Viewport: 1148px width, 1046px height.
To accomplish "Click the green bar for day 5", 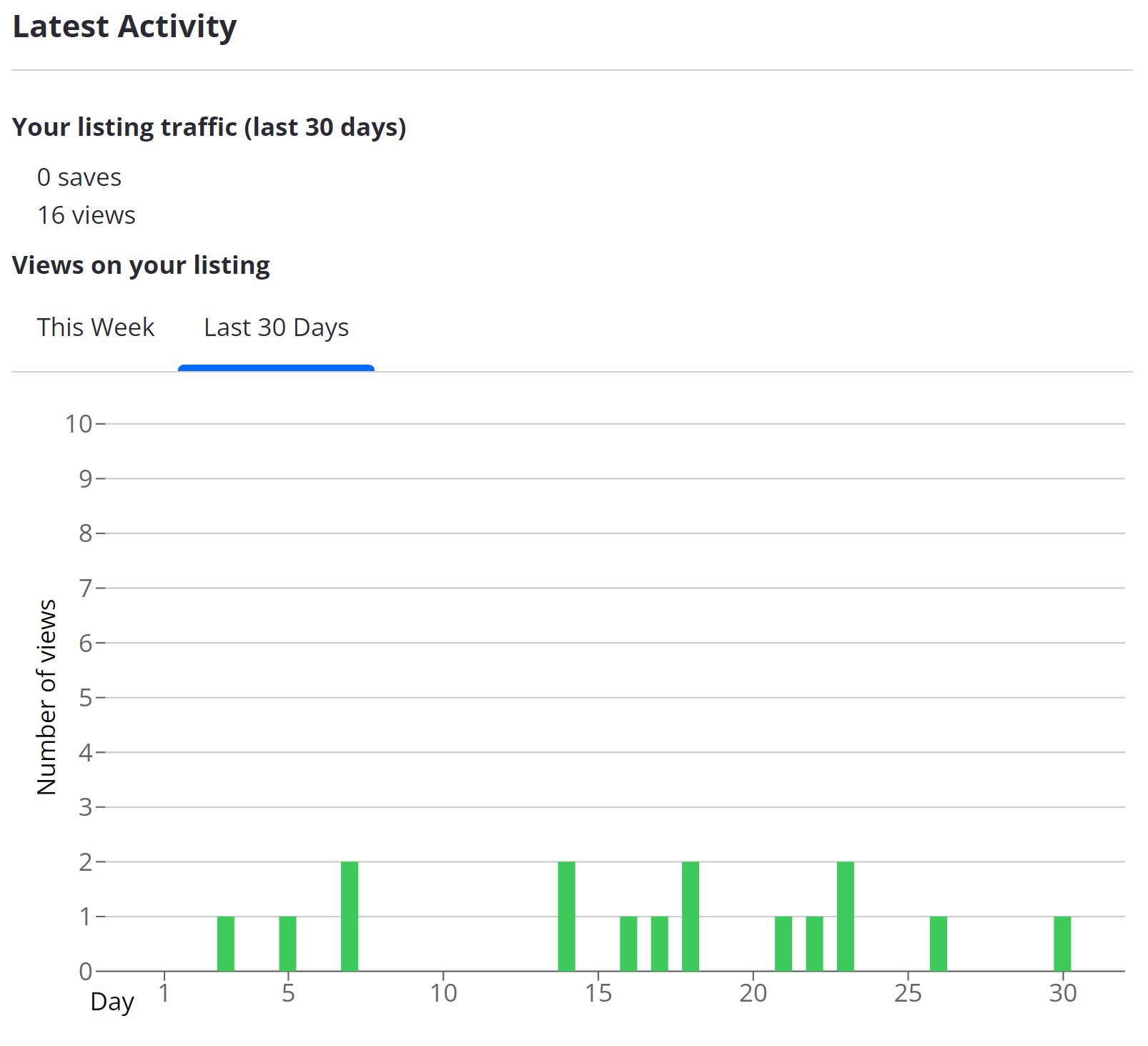I will (x=287, y=943).
